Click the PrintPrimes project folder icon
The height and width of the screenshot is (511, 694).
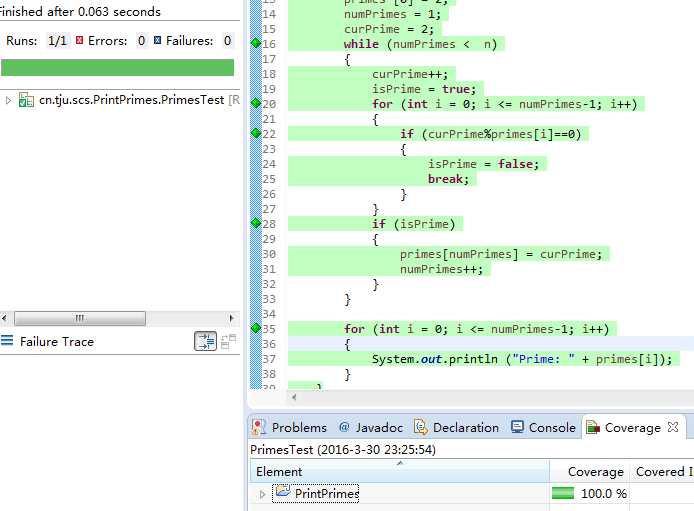click(x=283, y=491)
